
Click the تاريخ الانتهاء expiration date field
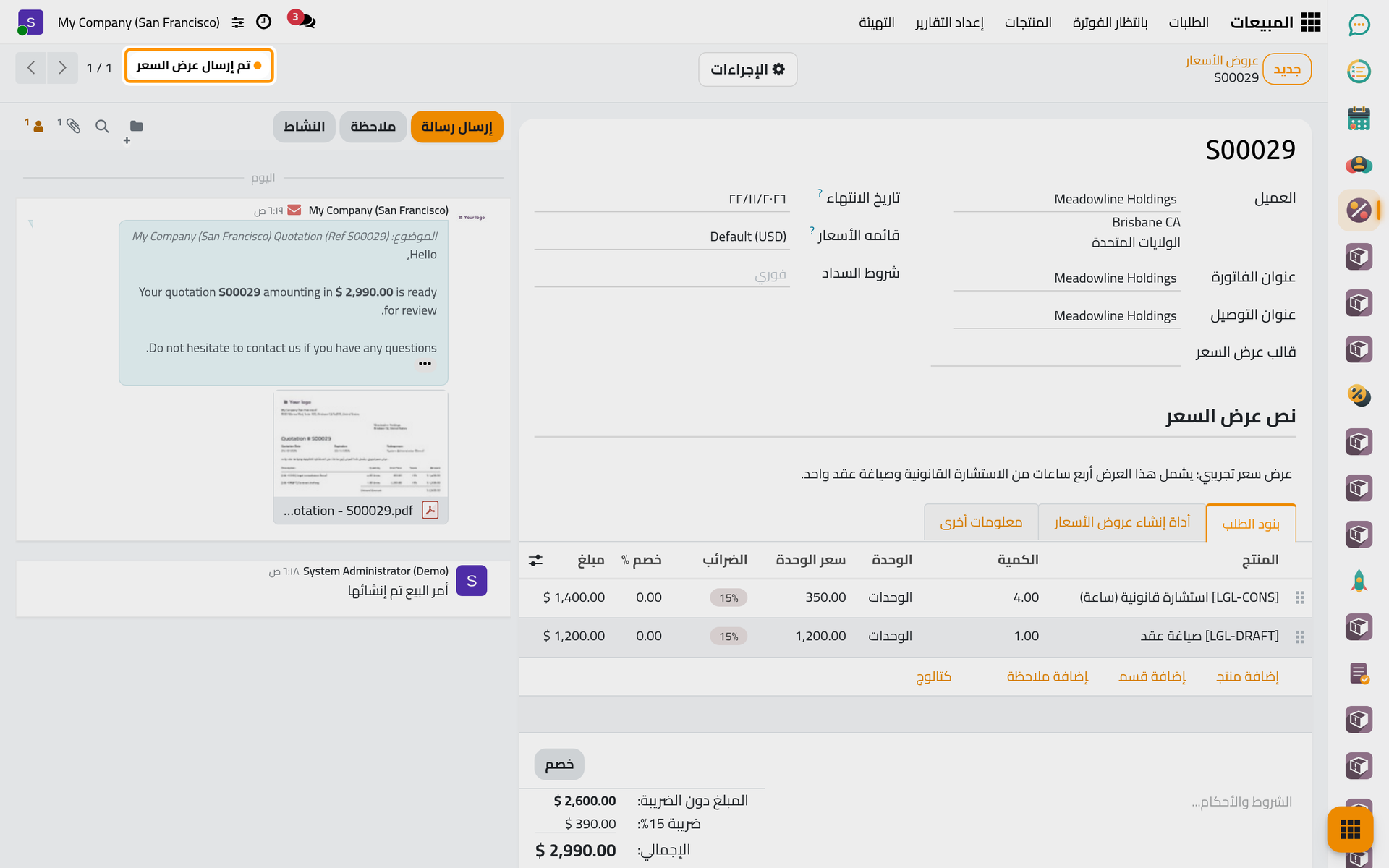point(662,199)
